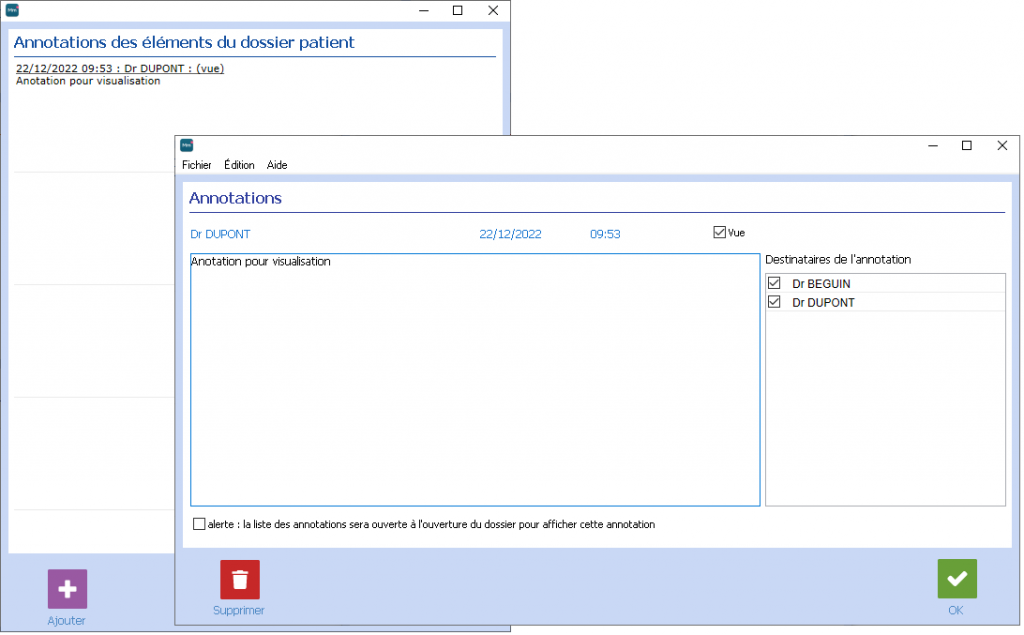Viewport: 1024px width, 635px height.
Task: Click the 'Destinataires de l'annotation' label
Action: (839, 260)
